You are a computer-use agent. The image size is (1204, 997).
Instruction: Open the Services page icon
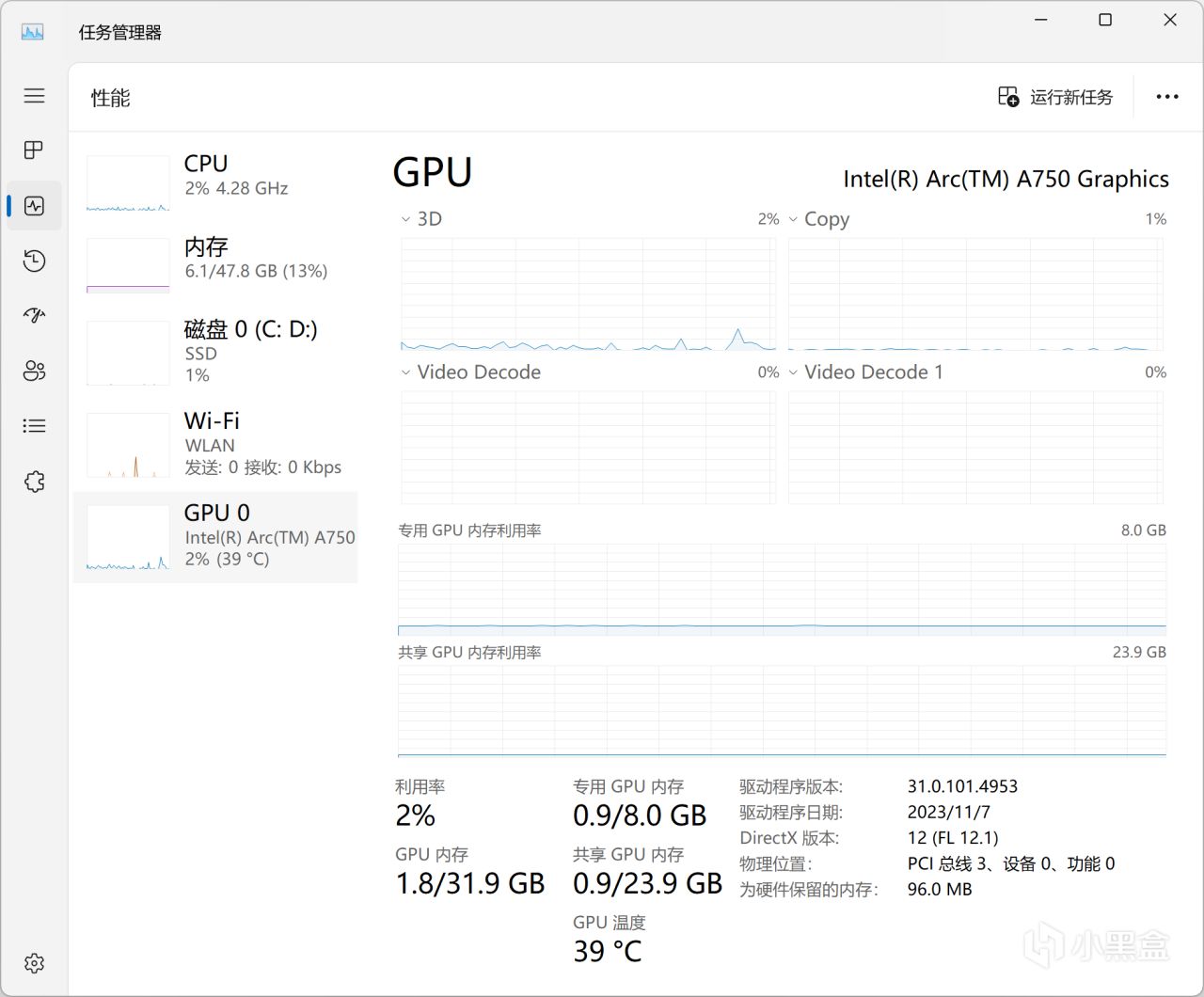point(35,482)
